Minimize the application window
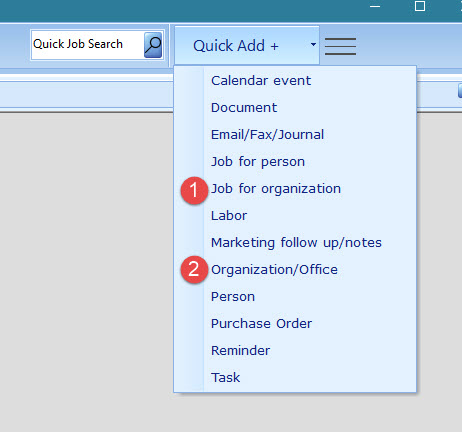 pos(375,6)
